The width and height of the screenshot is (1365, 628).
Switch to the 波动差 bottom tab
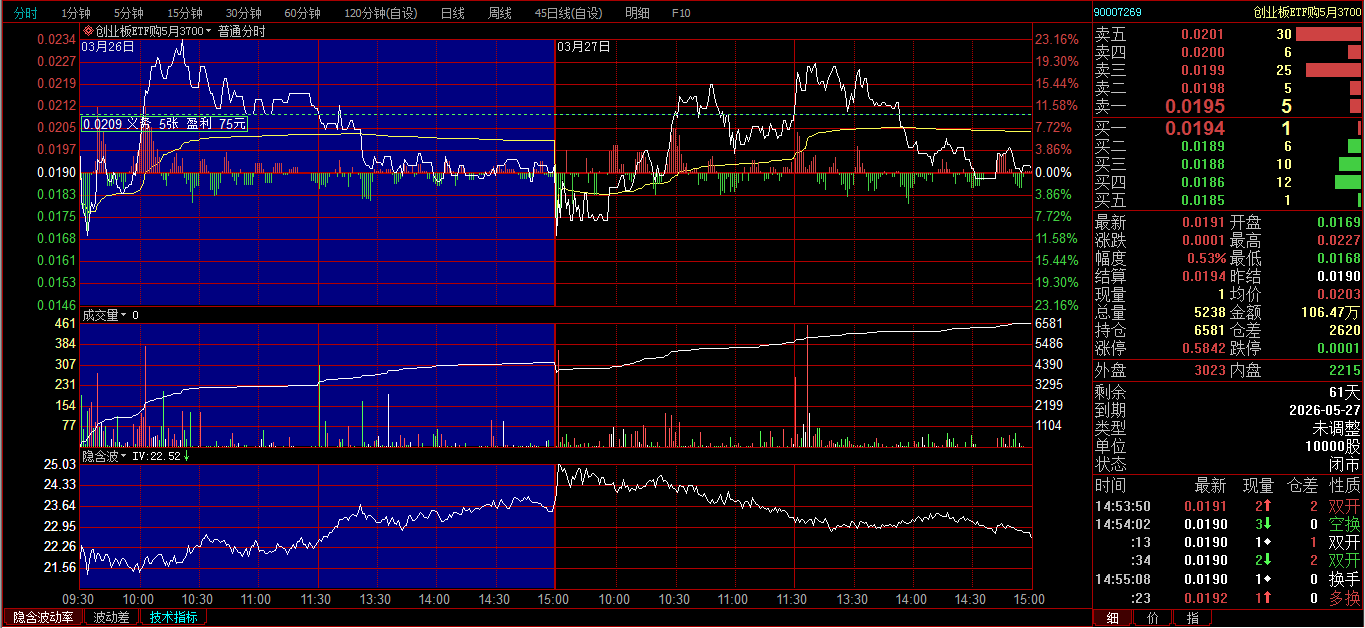pos(111,617)
